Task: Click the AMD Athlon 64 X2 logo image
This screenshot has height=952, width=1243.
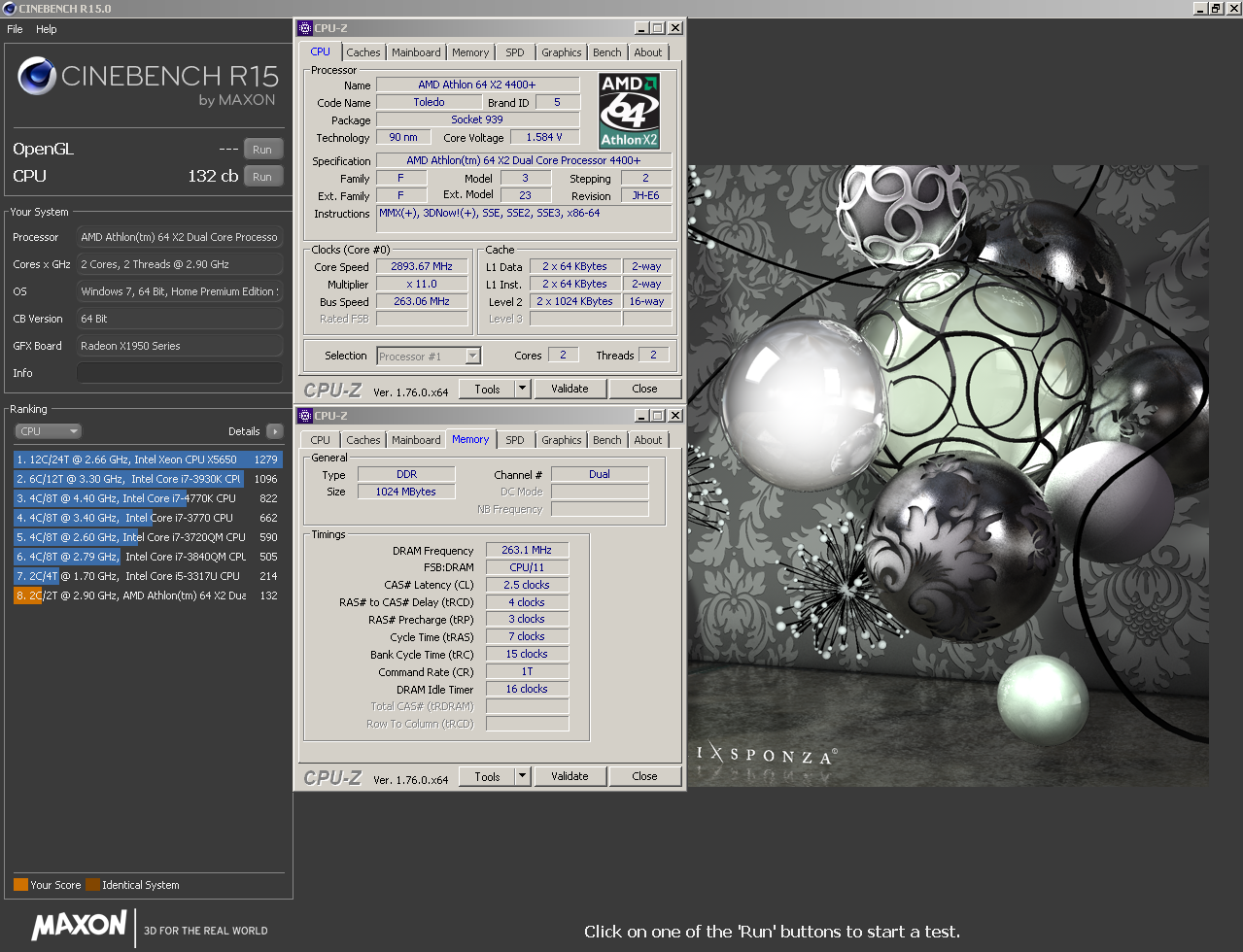Action: (629, 111)
